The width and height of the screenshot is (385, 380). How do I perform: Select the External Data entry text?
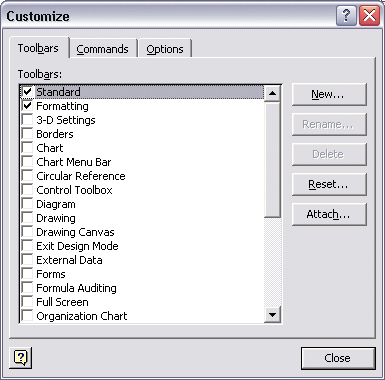tap(69, 260)
